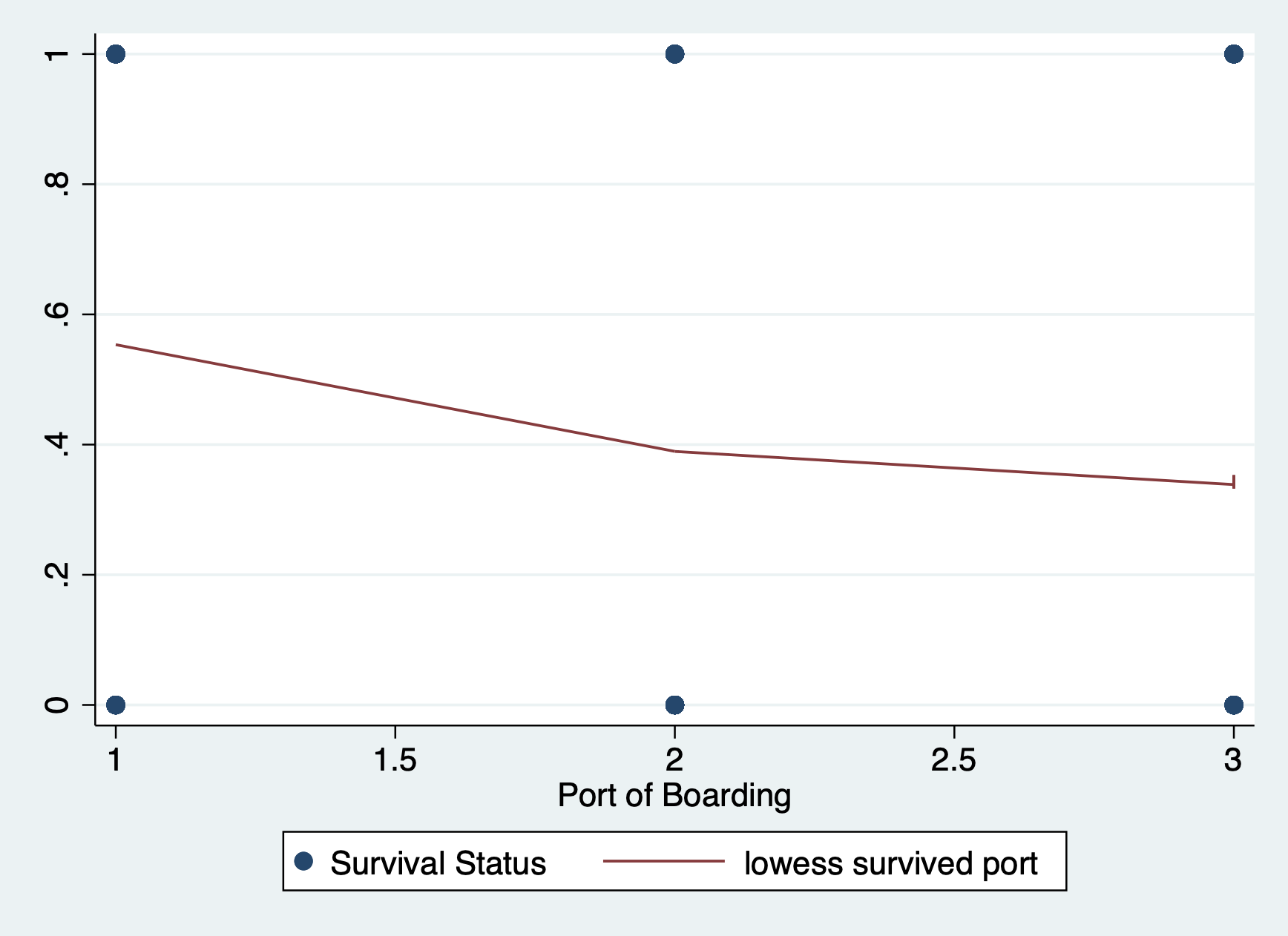This screenshot has height=936, width=1288.
Task: Click the lowess line bend at port 2
Action: click(674, 451)
